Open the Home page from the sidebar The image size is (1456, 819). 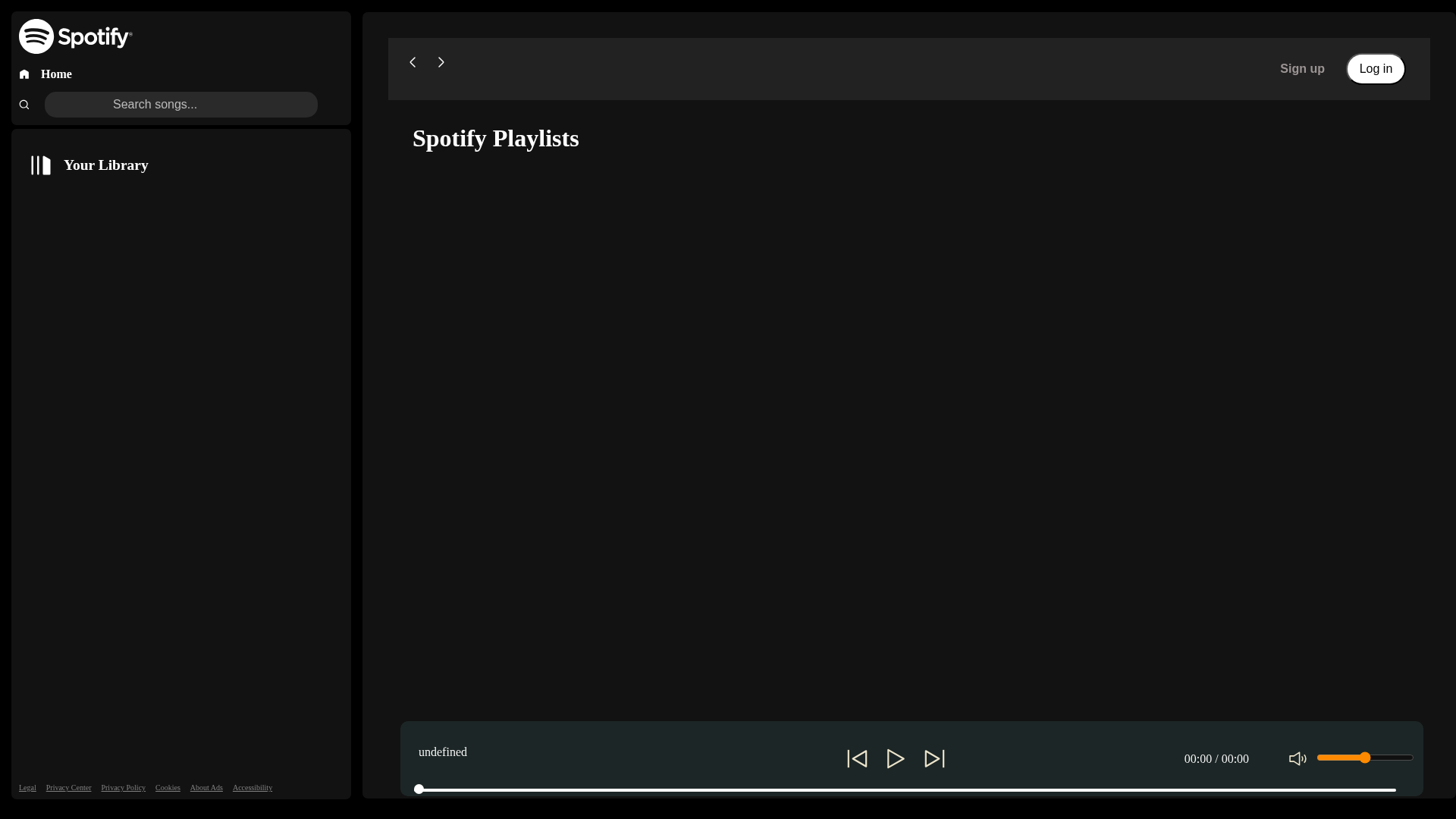[56, 74]
